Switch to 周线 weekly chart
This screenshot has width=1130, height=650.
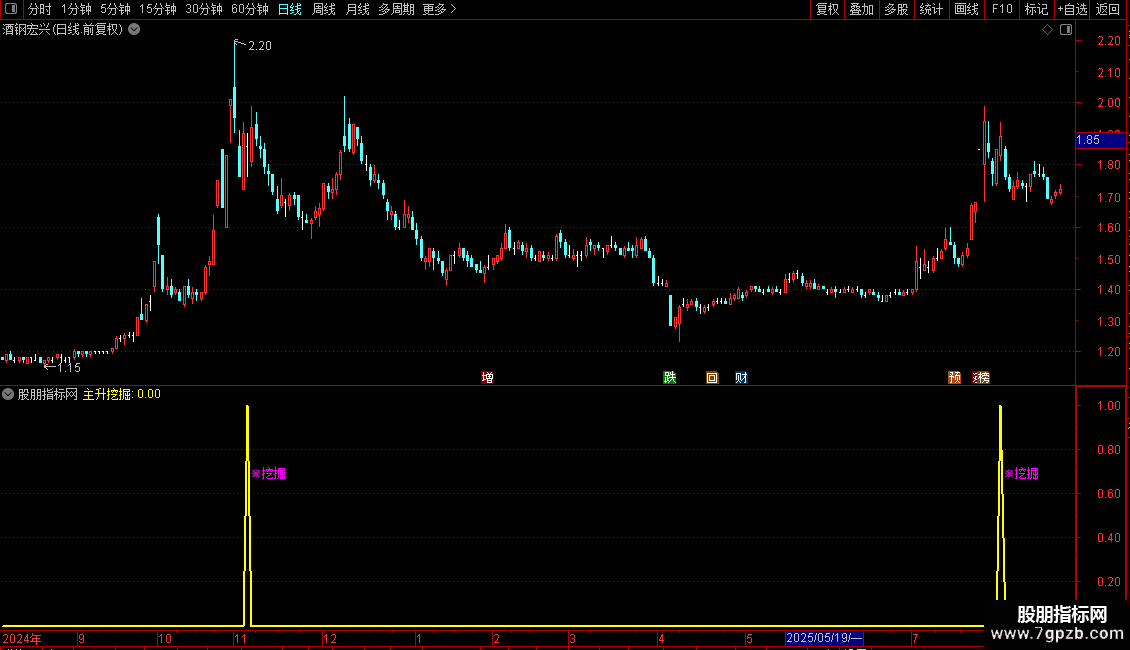[x=324, y=9]
